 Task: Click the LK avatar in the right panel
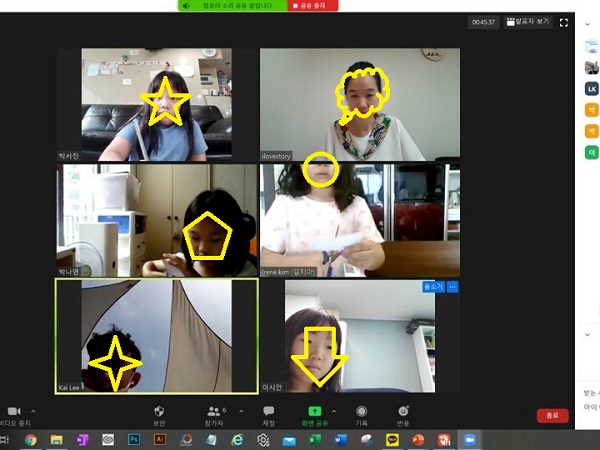point(592,89)
